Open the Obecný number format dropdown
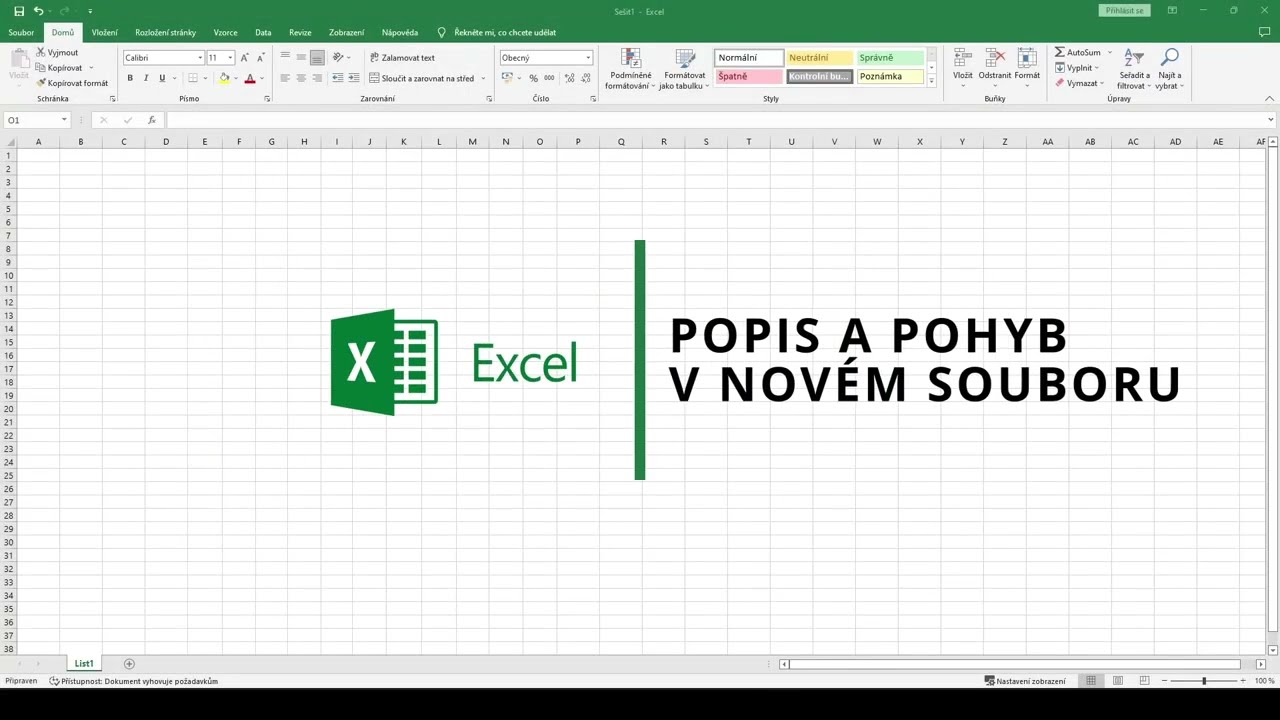1280x720 pixels. 587,58
